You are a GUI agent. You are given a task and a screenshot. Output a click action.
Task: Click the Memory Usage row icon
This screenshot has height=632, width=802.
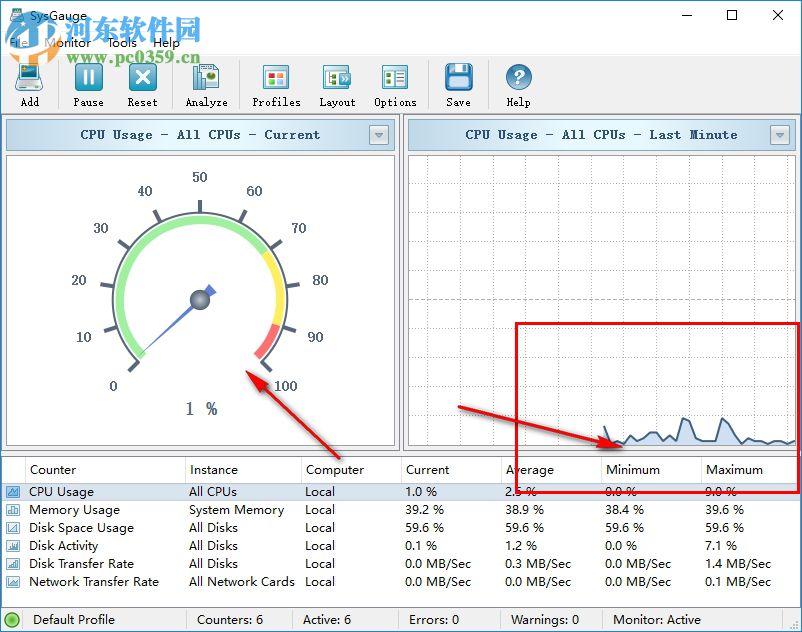tap(13, 510)
